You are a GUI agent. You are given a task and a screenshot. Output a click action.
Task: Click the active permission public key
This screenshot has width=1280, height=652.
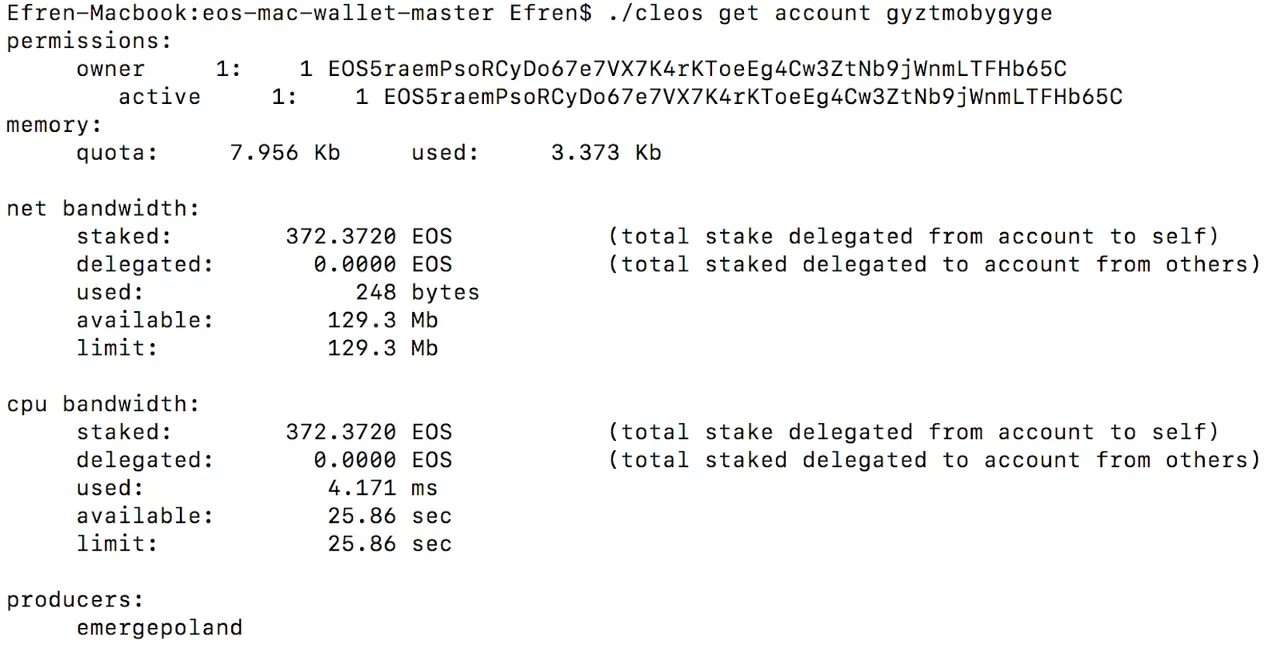pos(753,97)
